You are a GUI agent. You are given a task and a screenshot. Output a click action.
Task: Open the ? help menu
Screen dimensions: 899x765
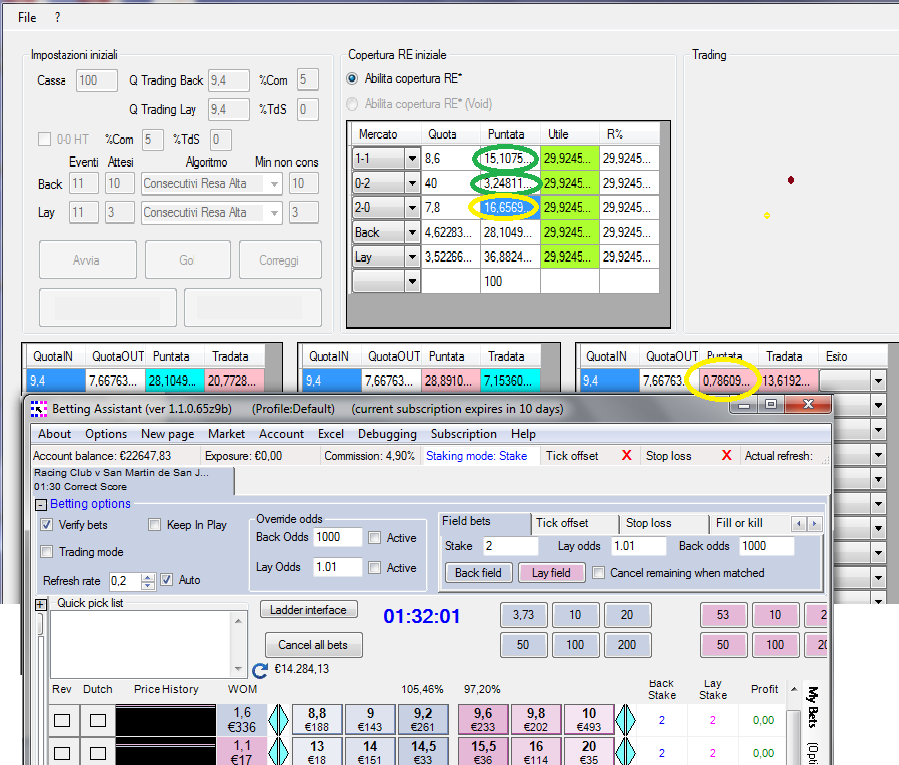57,17
